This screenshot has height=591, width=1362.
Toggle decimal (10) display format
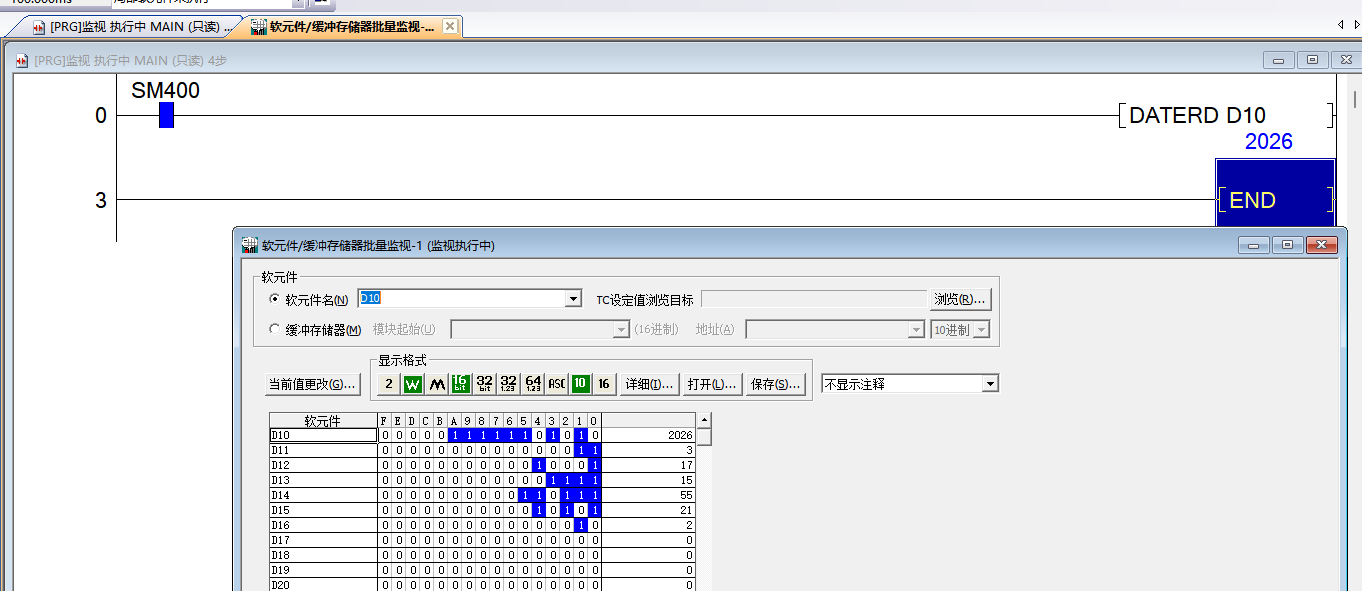[x=580, y=384]
